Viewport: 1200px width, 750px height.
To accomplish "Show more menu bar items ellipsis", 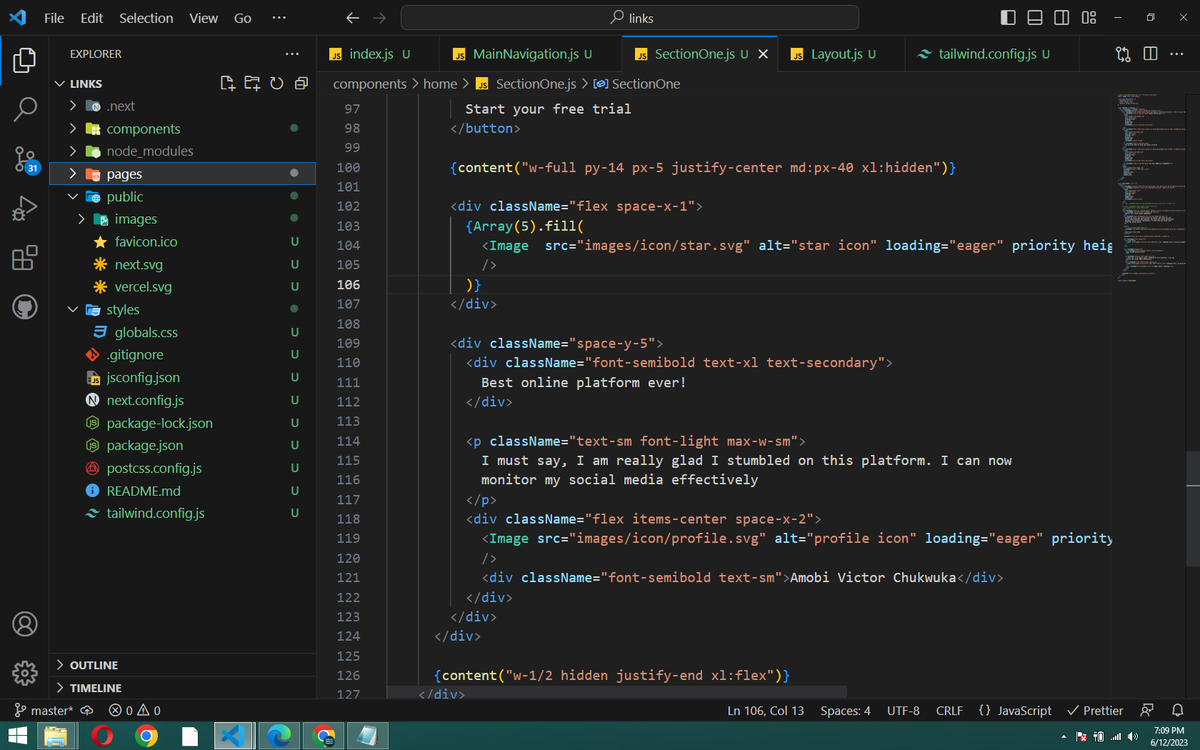I will click(279, 18).
